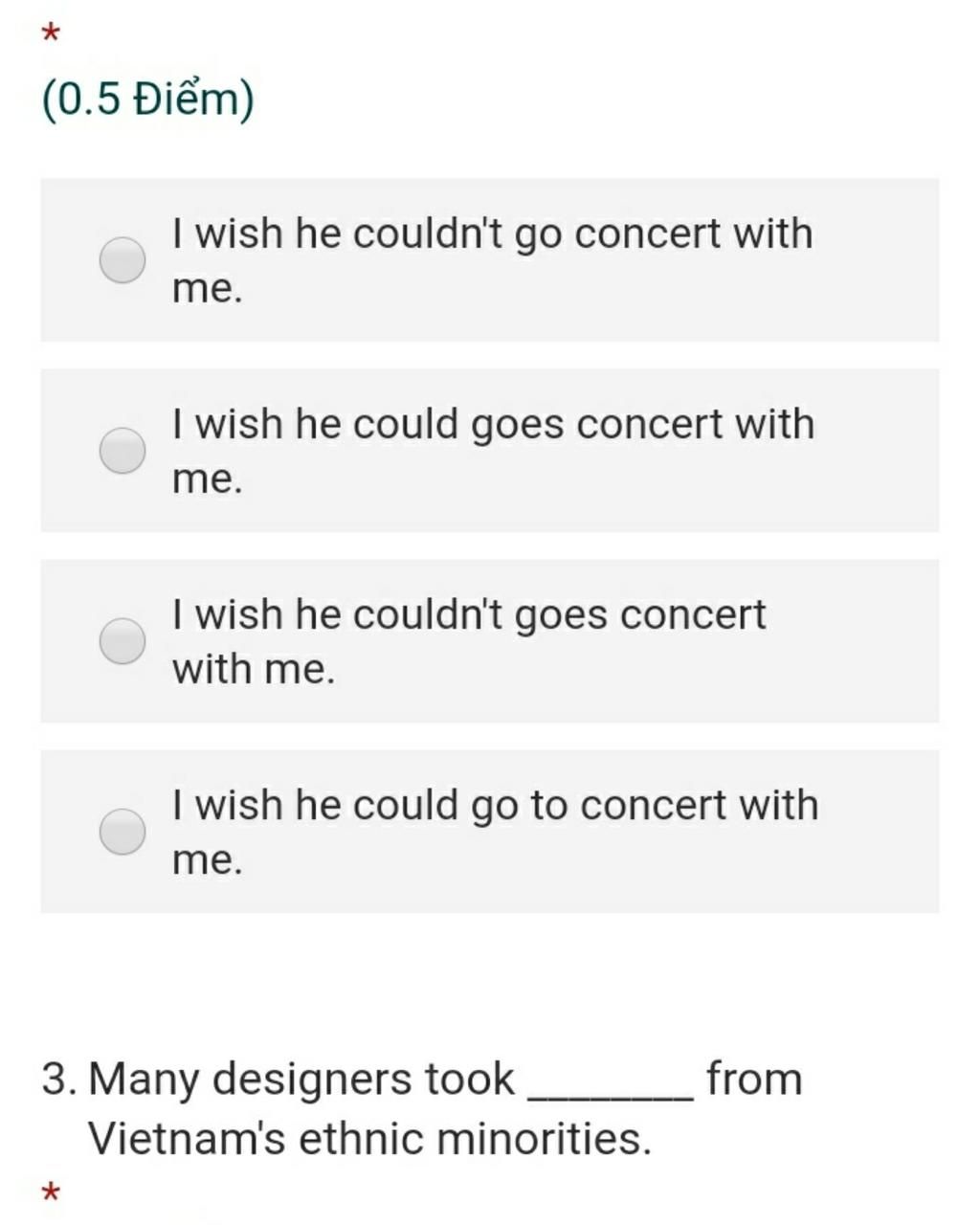The image size is (980, 1225).
Task: Click "with me." in the third answer option
Action: click(x=255, y=669)
